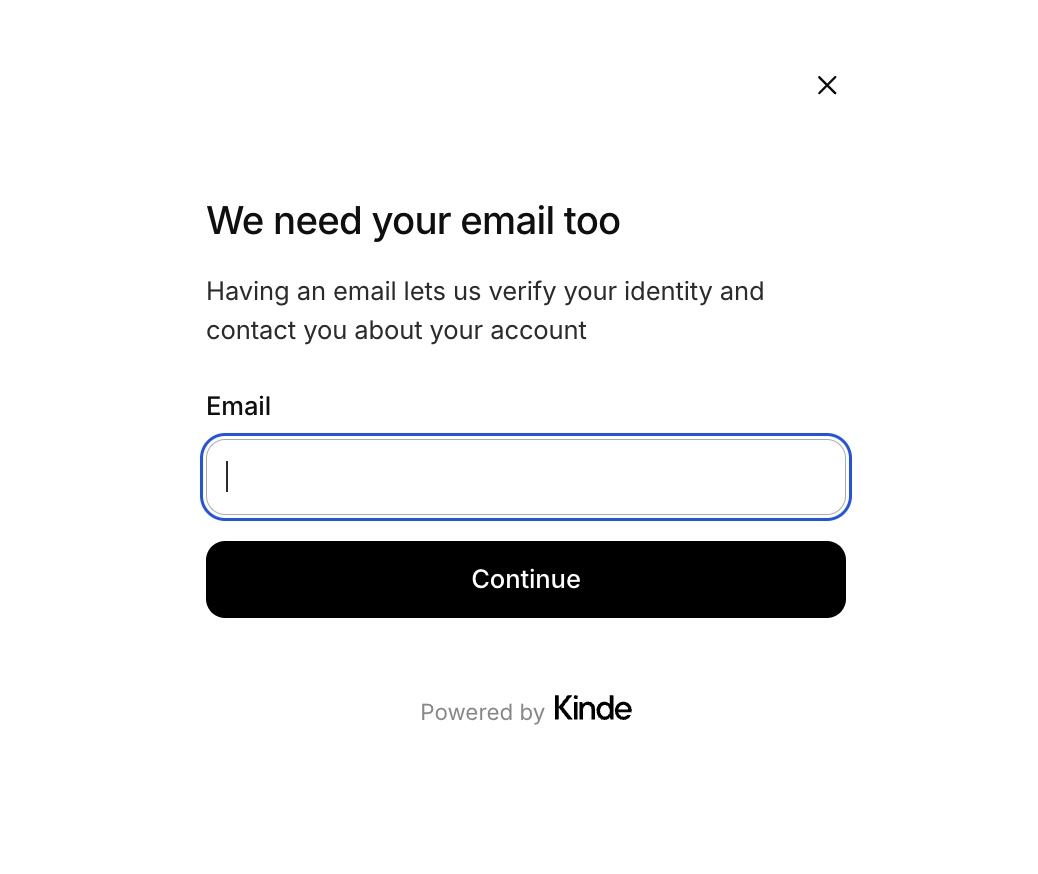Place cursor inside the email text box
The height and width of the screenshot is (874, 1038).
(x=526, y=477)
